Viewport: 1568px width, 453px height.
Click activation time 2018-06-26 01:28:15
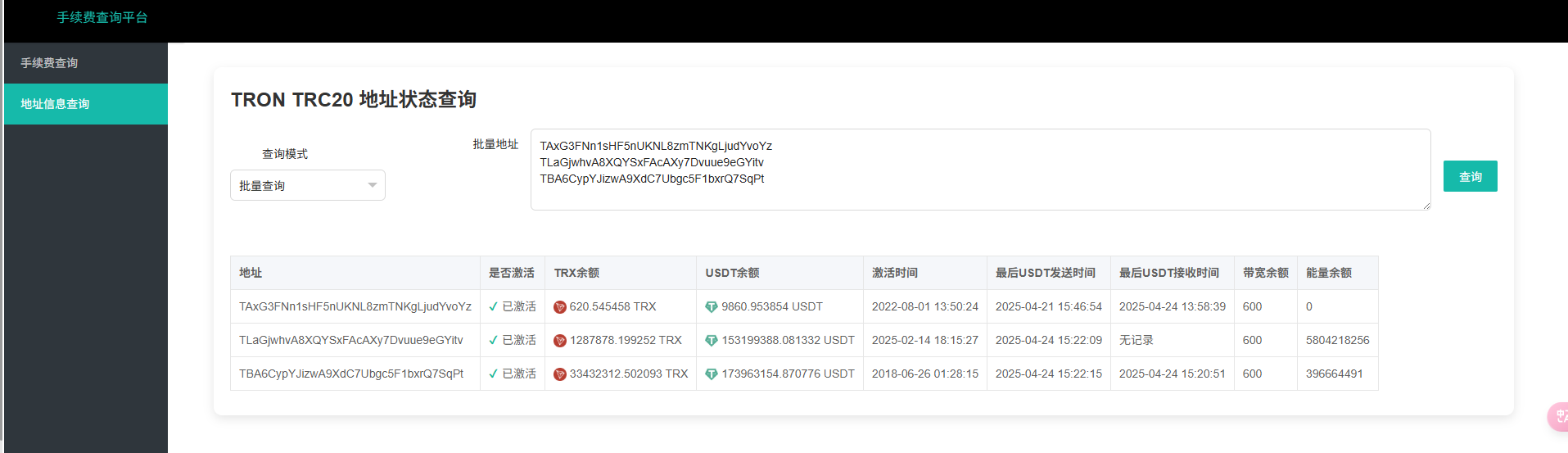925,374
